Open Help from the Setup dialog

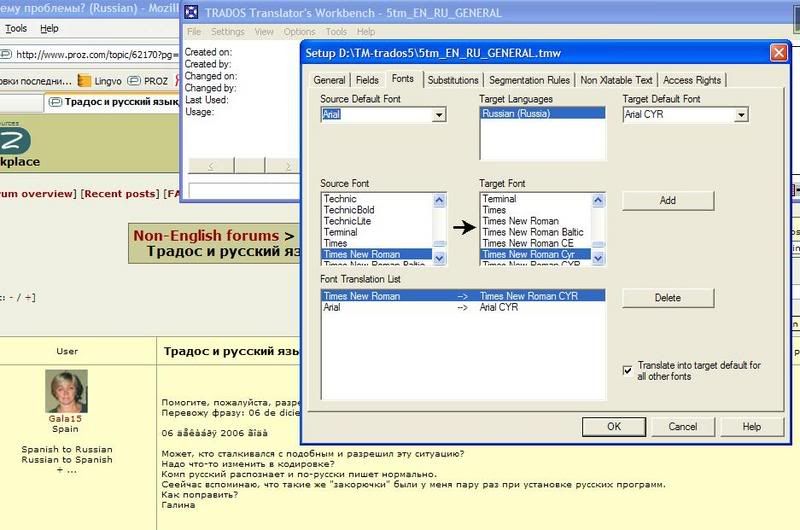(752, 426)
